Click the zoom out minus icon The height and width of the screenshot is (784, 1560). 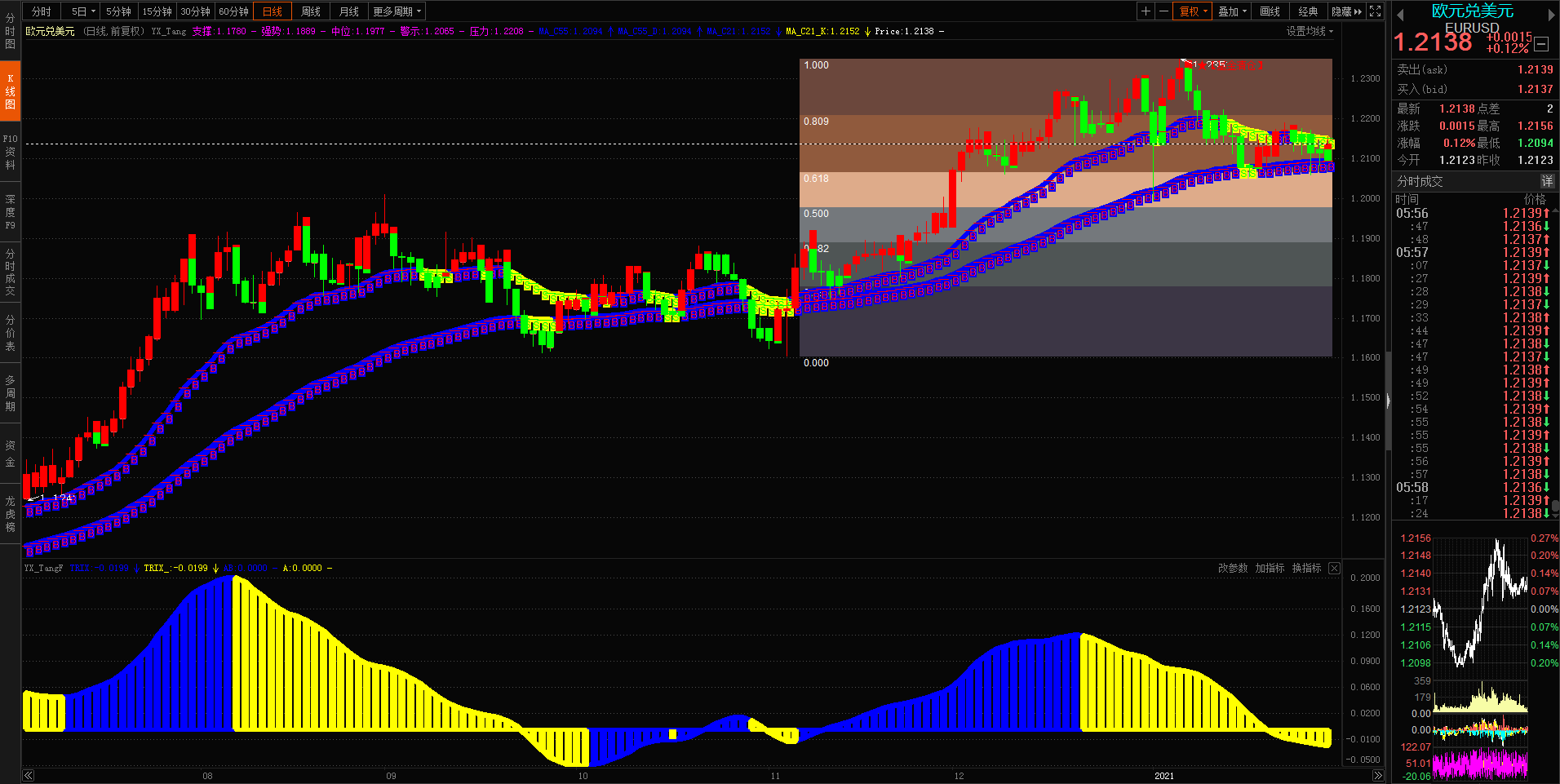coord(1163,11)
